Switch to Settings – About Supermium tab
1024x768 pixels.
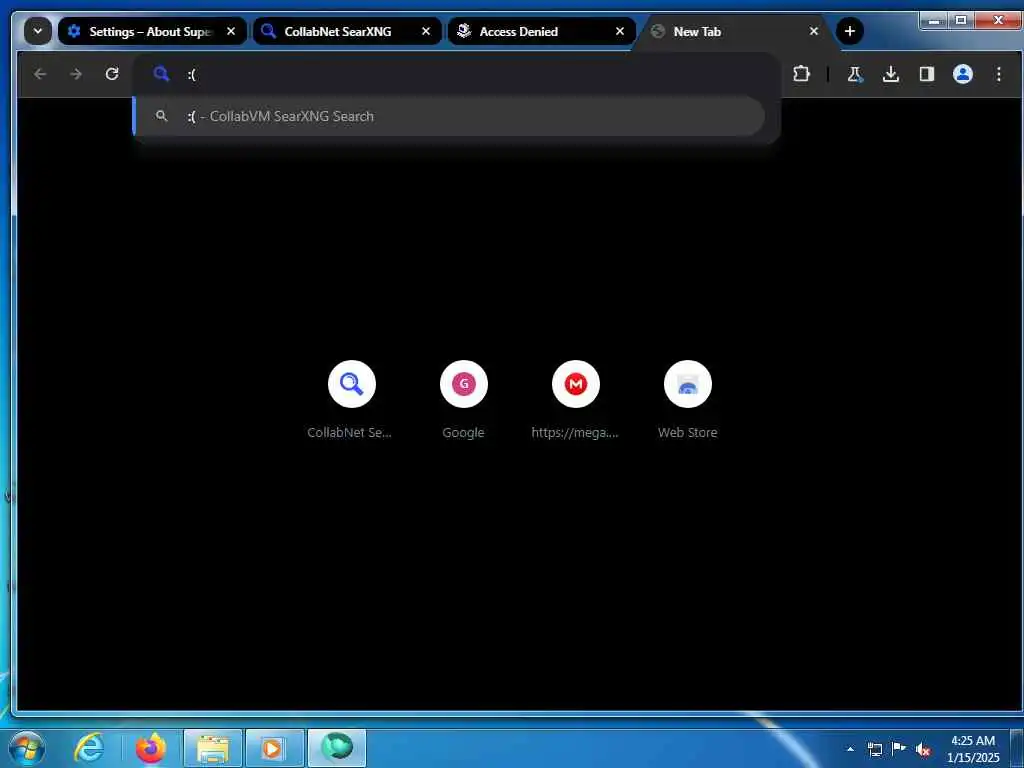pyautogui.click(x=152, y=31)
